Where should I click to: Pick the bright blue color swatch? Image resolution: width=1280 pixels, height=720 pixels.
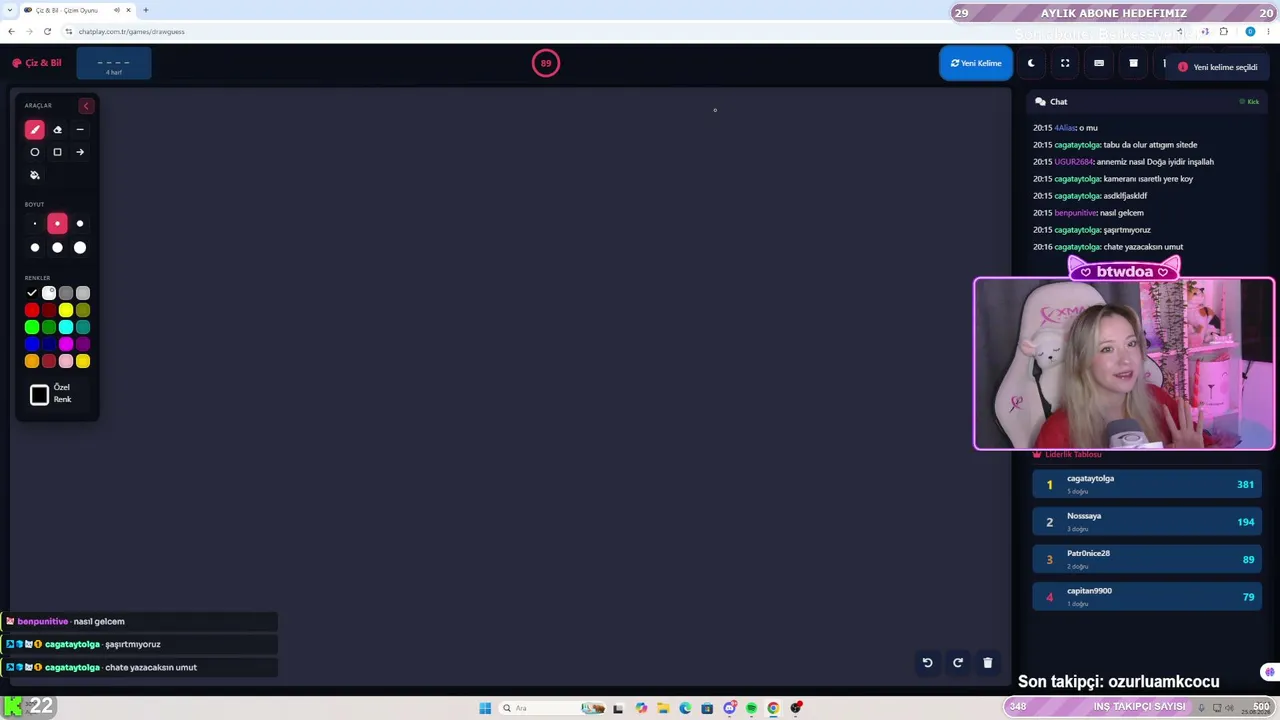(x=32, y=344)
